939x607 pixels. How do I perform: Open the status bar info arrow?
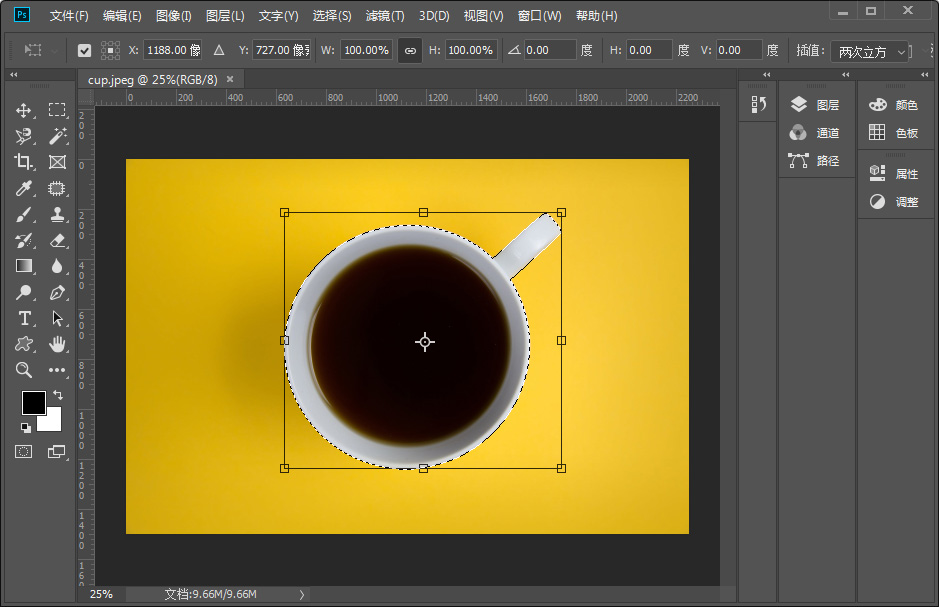[302, 594]
